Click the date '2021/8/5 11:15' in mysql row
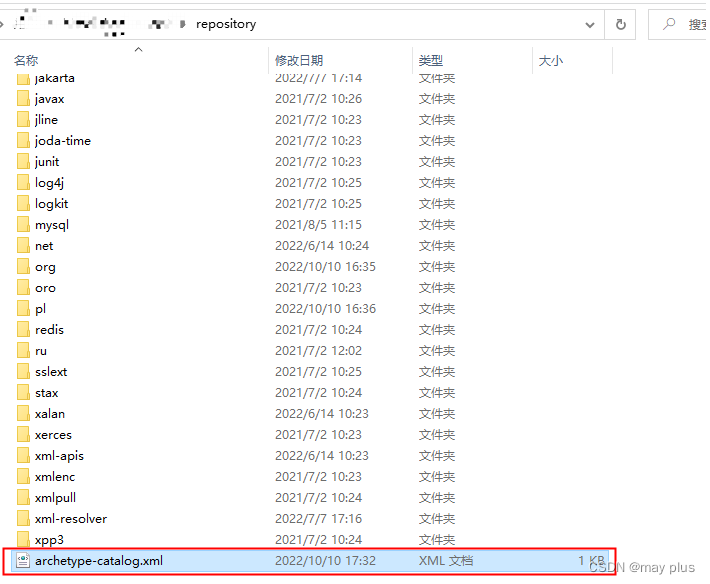This screenshot has height=584, width=710. coord(318,225)
